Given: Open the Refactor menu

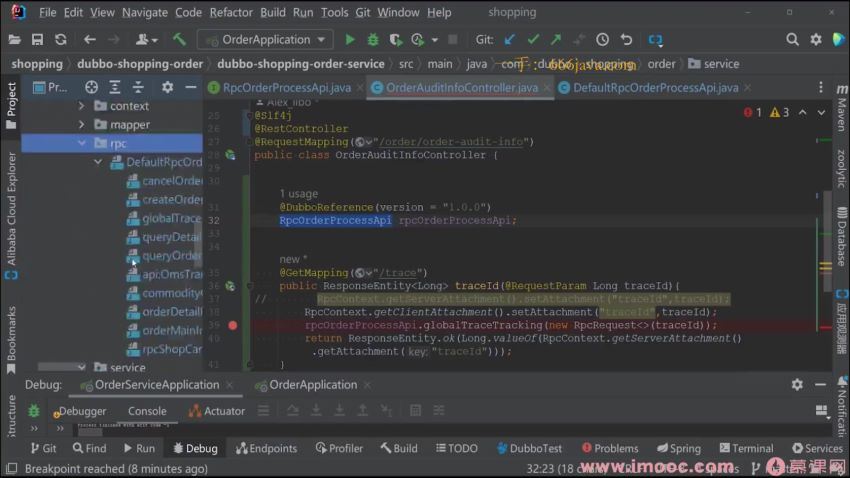Looking at the screenshot, I should coord(231,12).
